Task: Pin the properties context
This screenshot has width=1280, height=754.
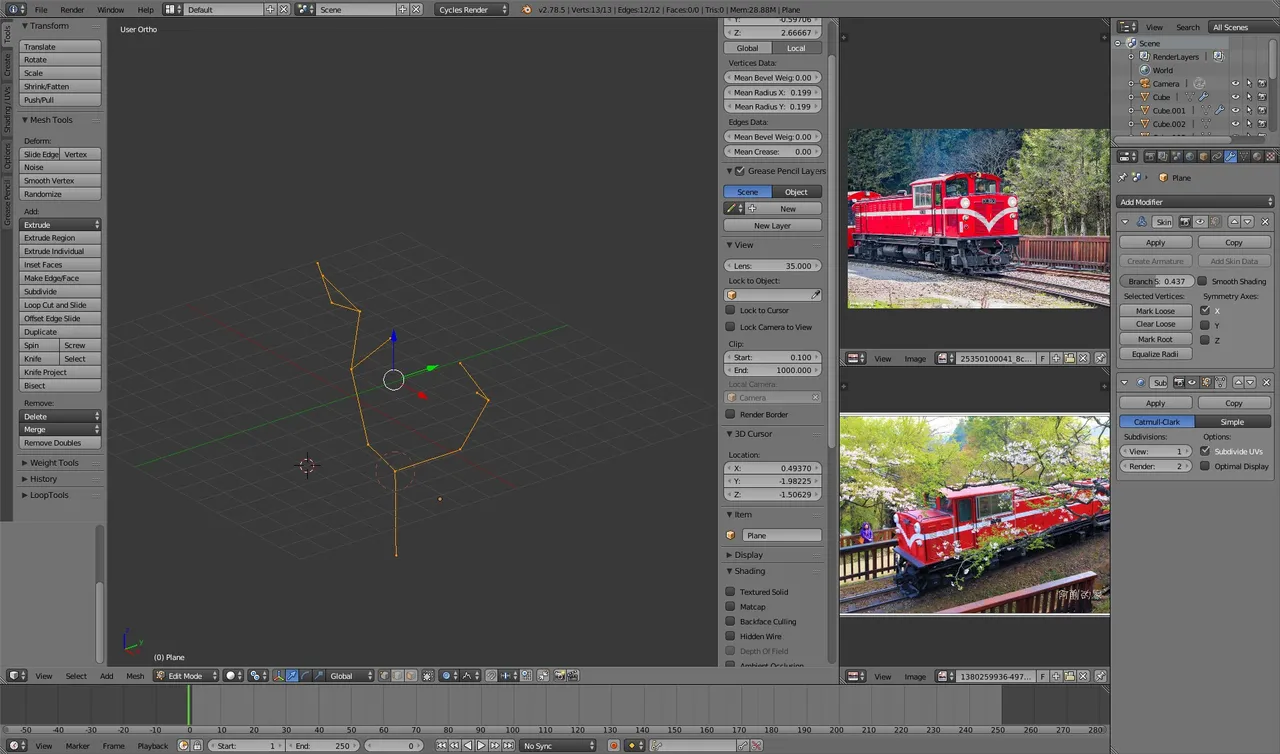Action: tap(1123, 177)
